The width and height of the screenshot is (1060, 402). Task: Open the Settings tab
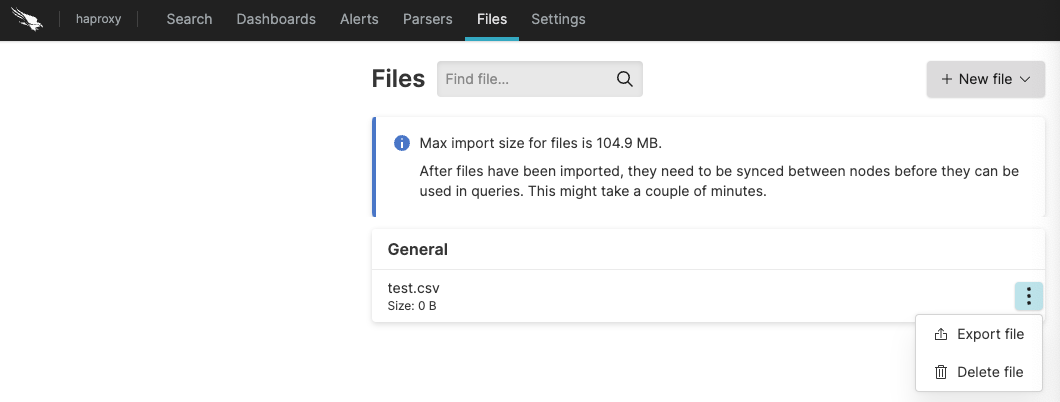coord(558,20)
